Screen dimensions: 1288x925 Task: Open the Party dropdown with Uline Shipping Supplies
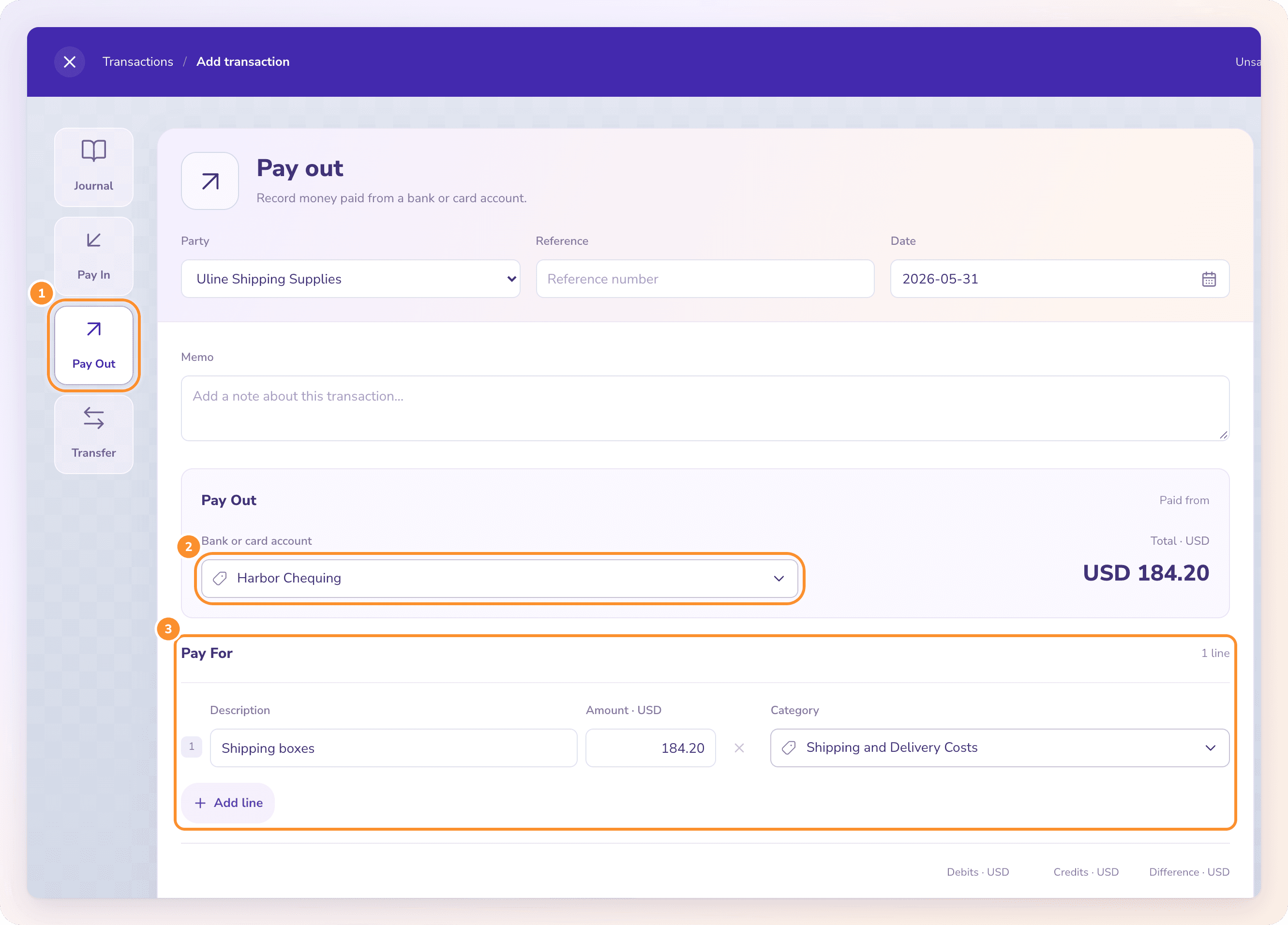(x=350, y=279)
